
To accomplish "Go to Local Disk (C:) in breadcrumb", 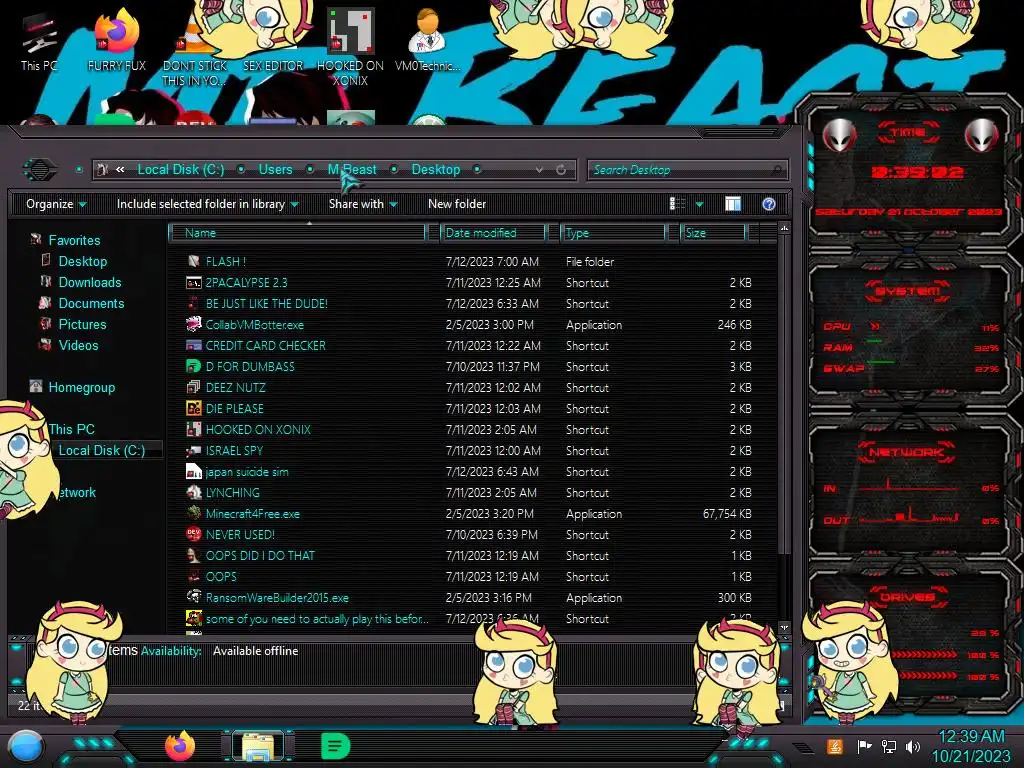I will [180, 170].
